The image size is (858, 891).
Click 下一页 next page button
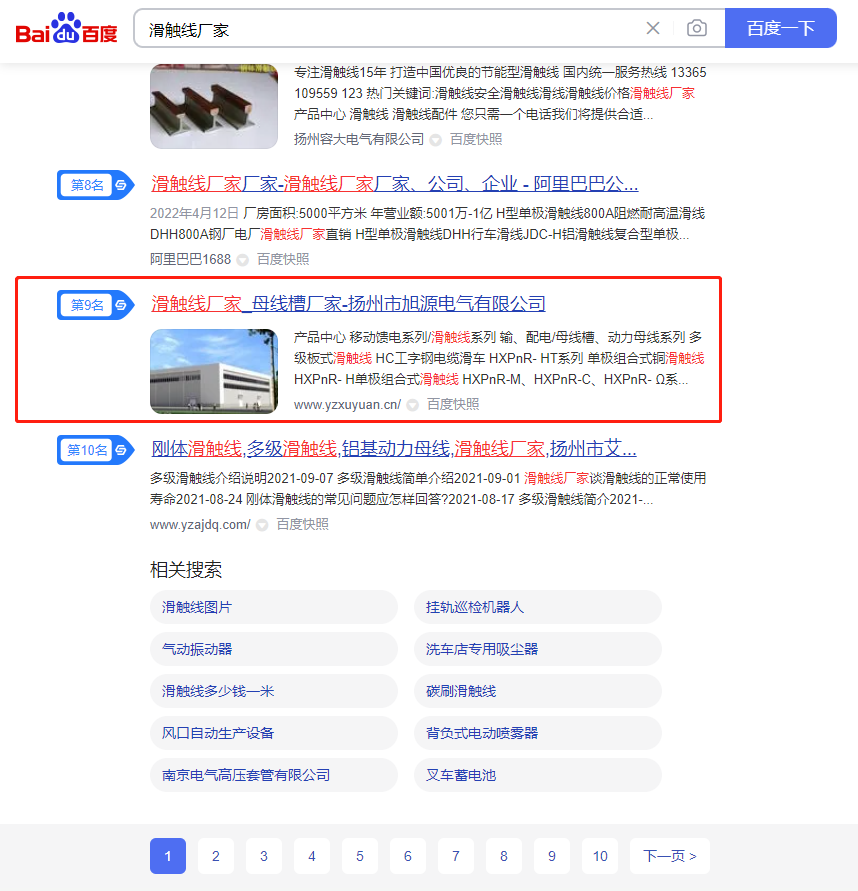[x=670, y=856]
